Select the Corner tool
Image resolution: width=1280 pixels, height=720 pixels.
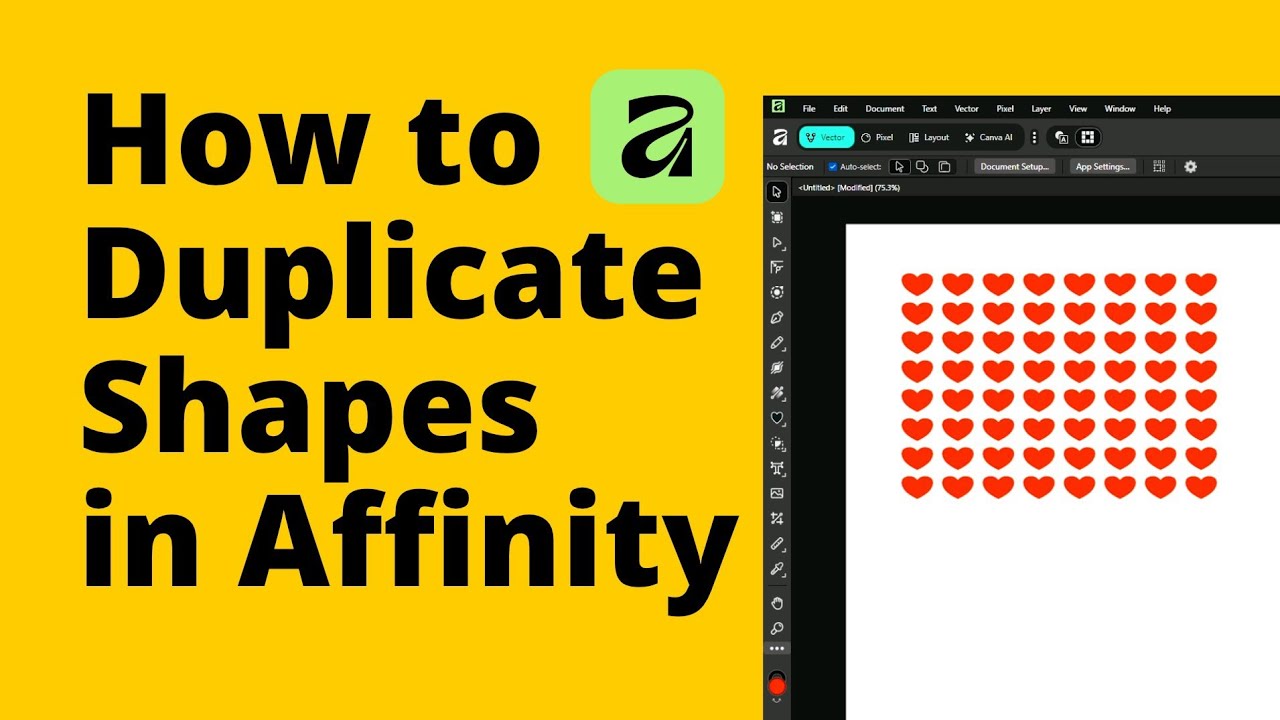pyautogui.click(x=777, y=267)
